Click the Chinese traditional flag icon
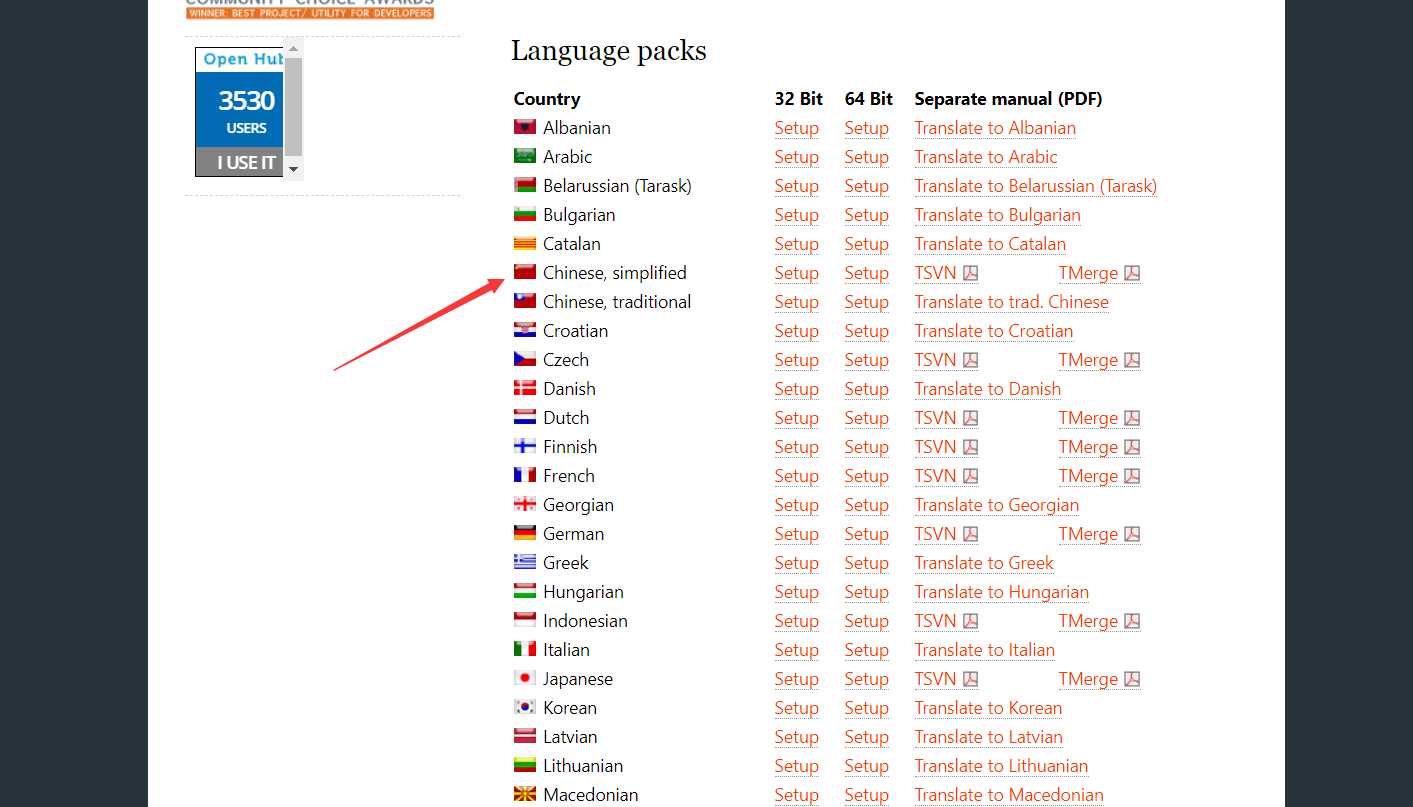This screenshot has height=807, width=1413. pos(525,301)
